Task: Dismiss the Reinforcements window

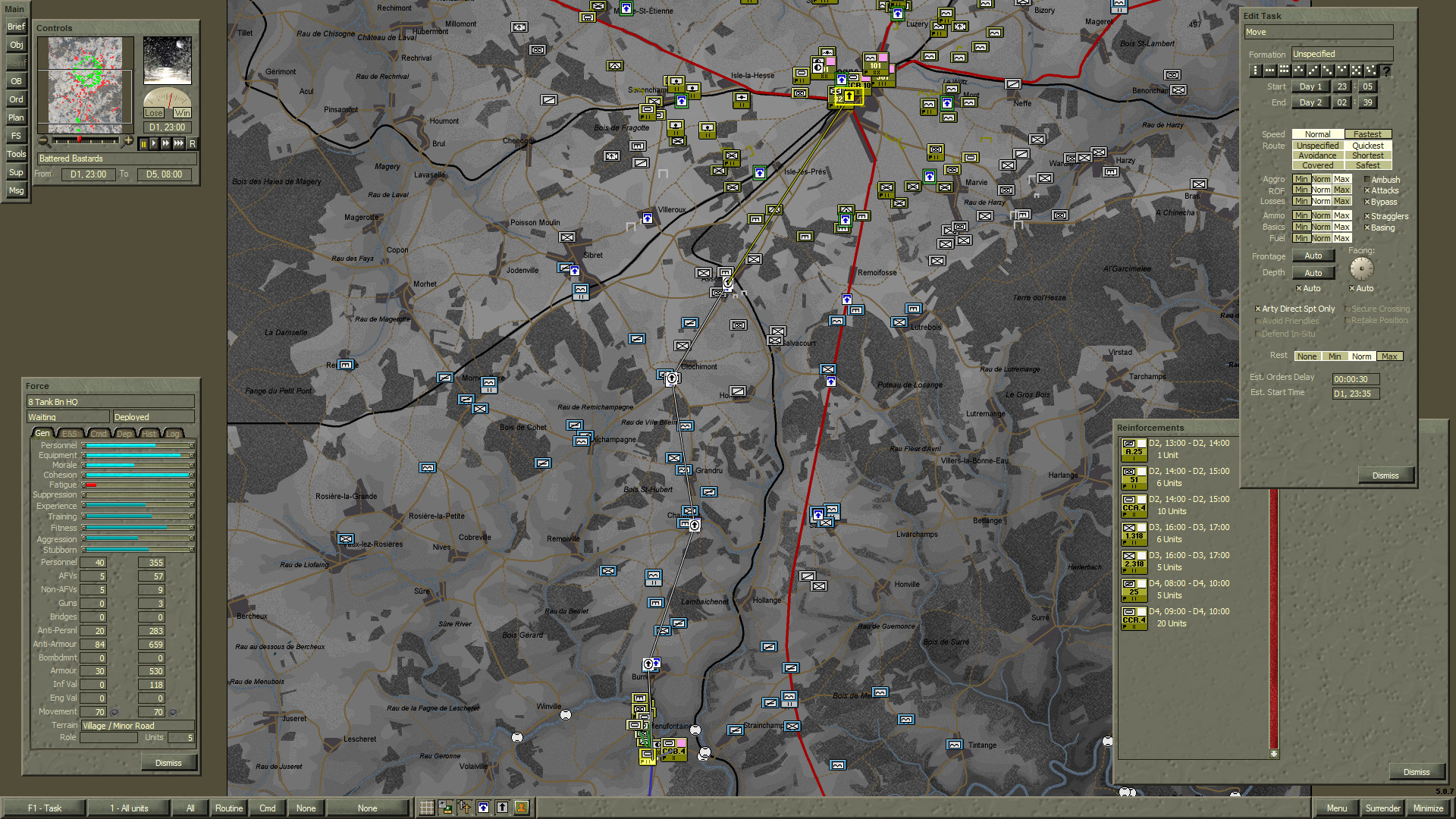Action: pos(1417,771)
